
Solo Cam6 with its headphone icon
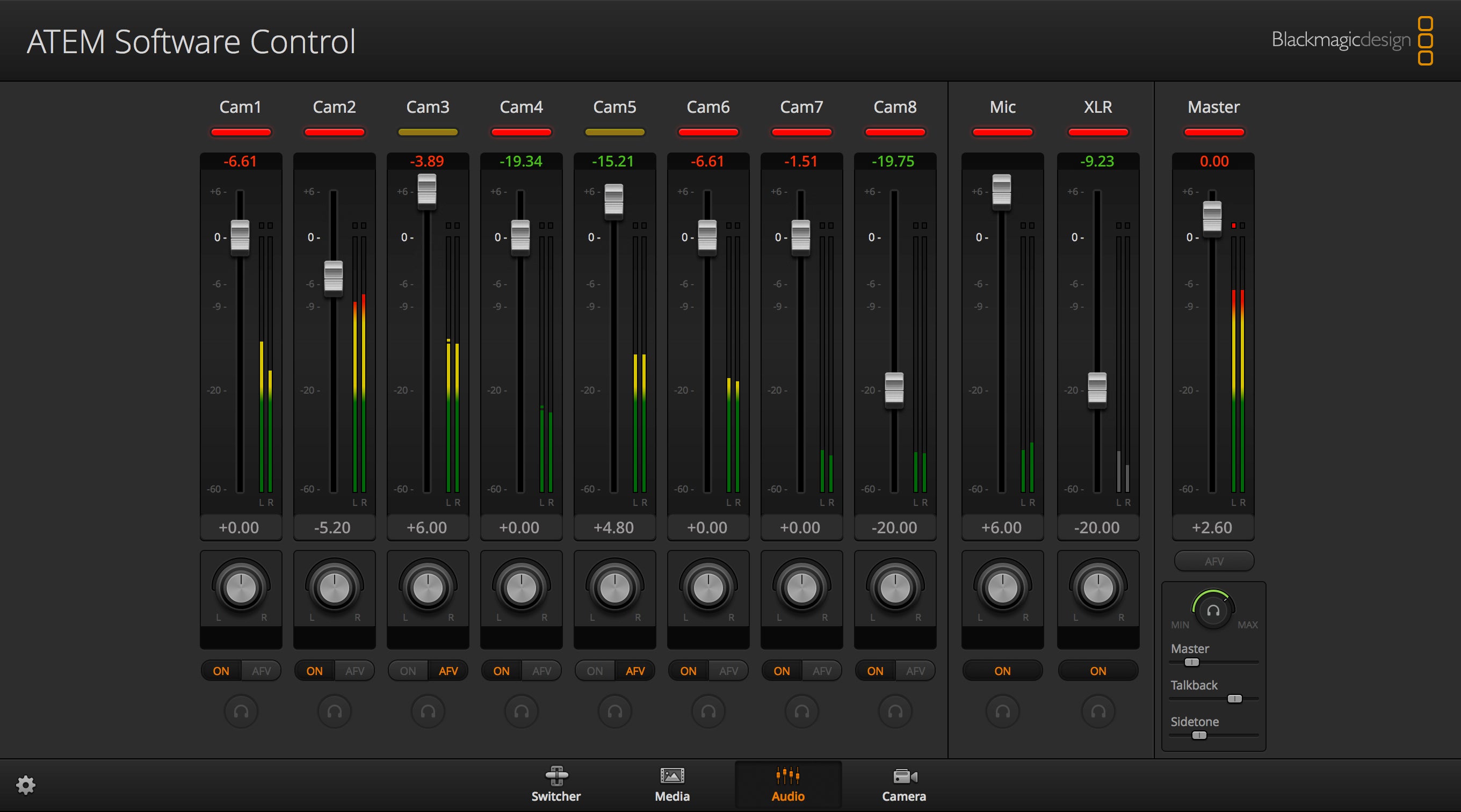708,711
